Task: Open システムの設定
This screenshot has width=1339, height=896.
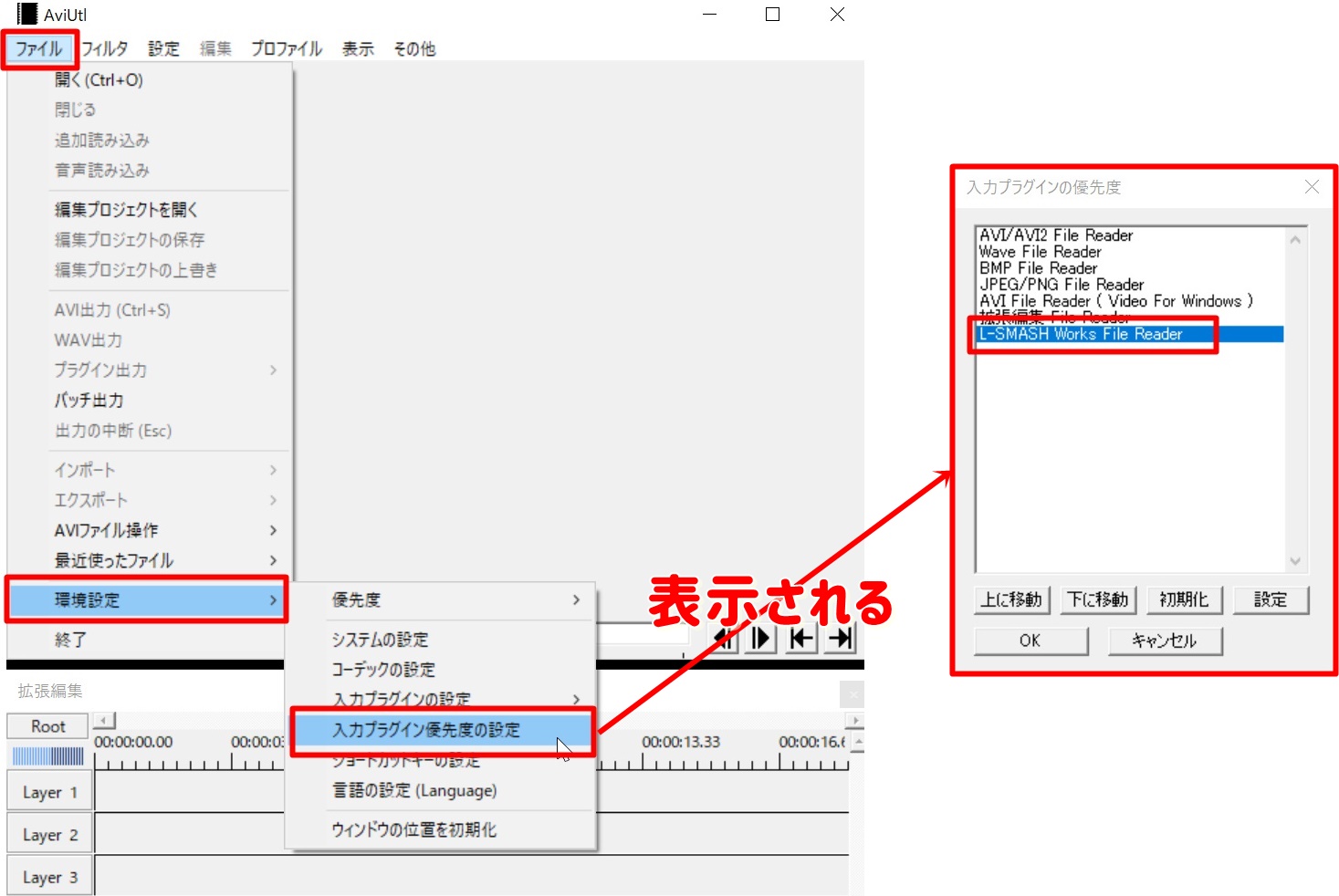Action: (x=442, y=640)
